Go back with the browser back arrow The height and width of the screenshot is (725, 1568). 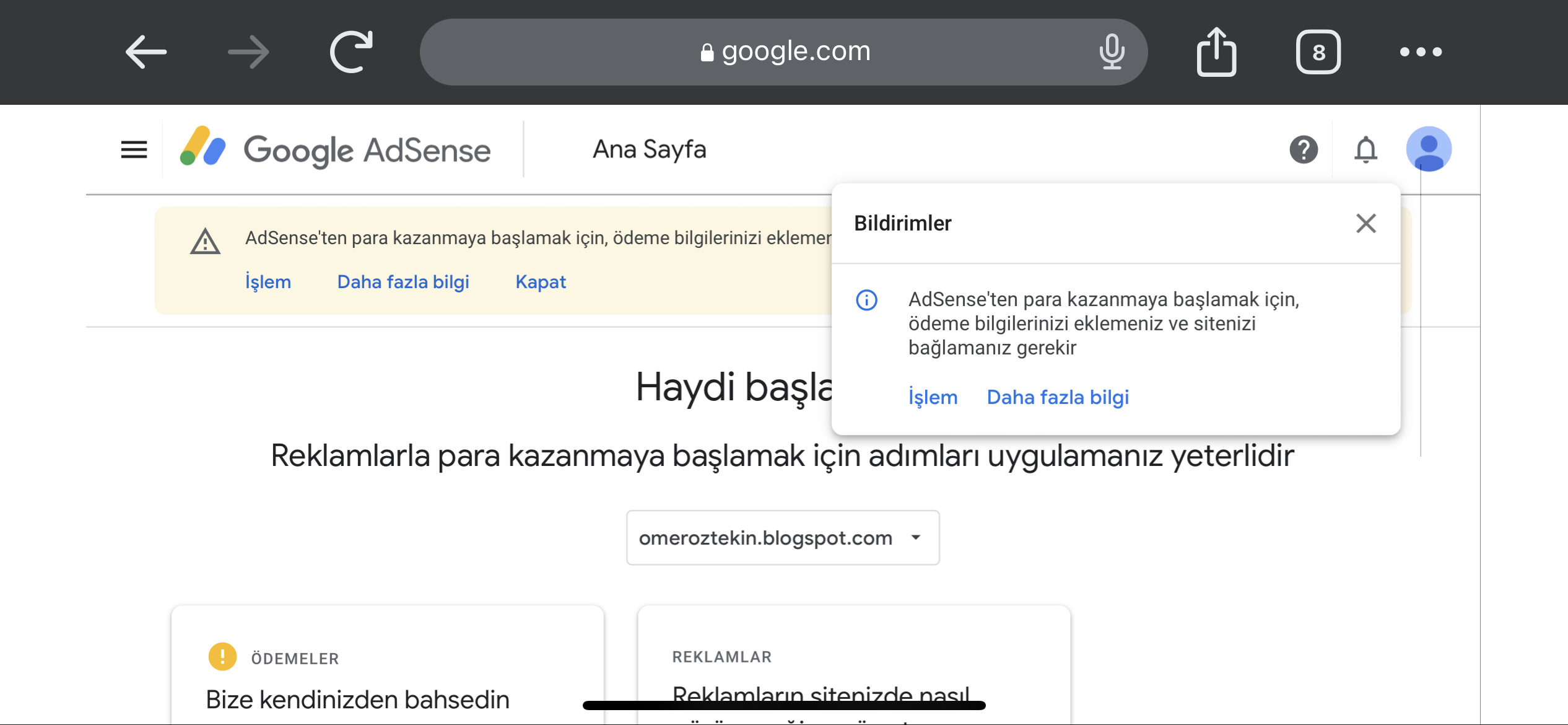[x=146, y=51]
